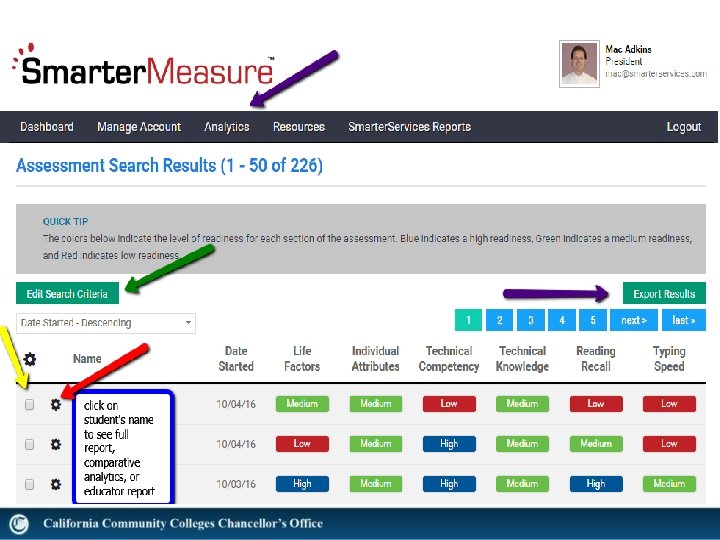Open the gear menu for the first 10/04/16 row
The image size is (720, 540).
[56, 405]
